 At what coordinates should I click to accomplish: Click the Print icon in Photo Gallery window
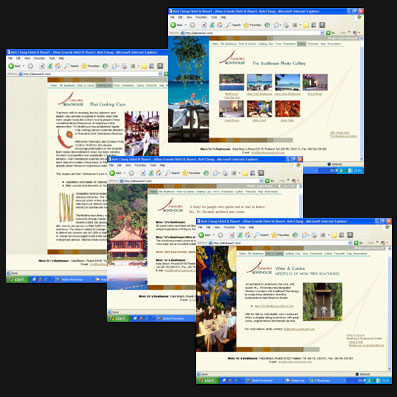pyautogui.click(x=286, y=25)
